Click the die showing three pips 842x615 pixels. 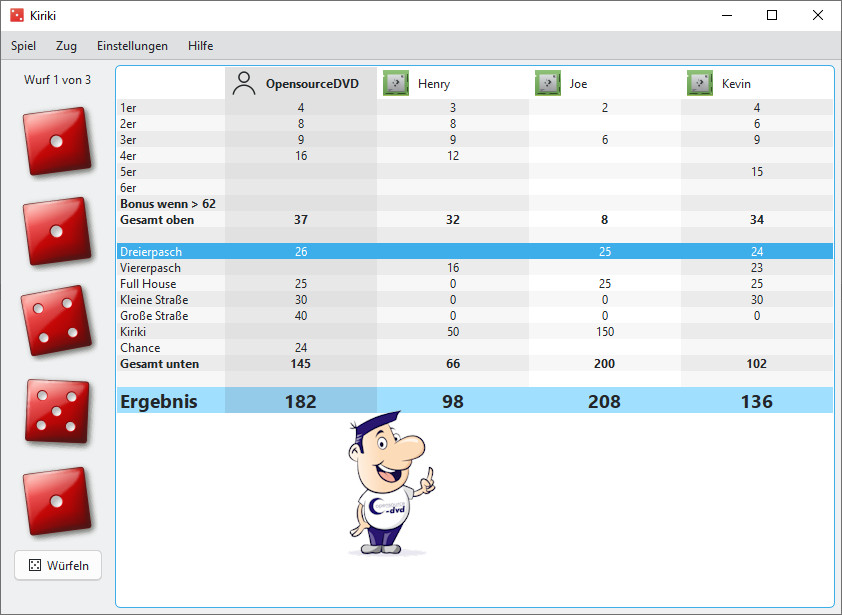point(56,321)
